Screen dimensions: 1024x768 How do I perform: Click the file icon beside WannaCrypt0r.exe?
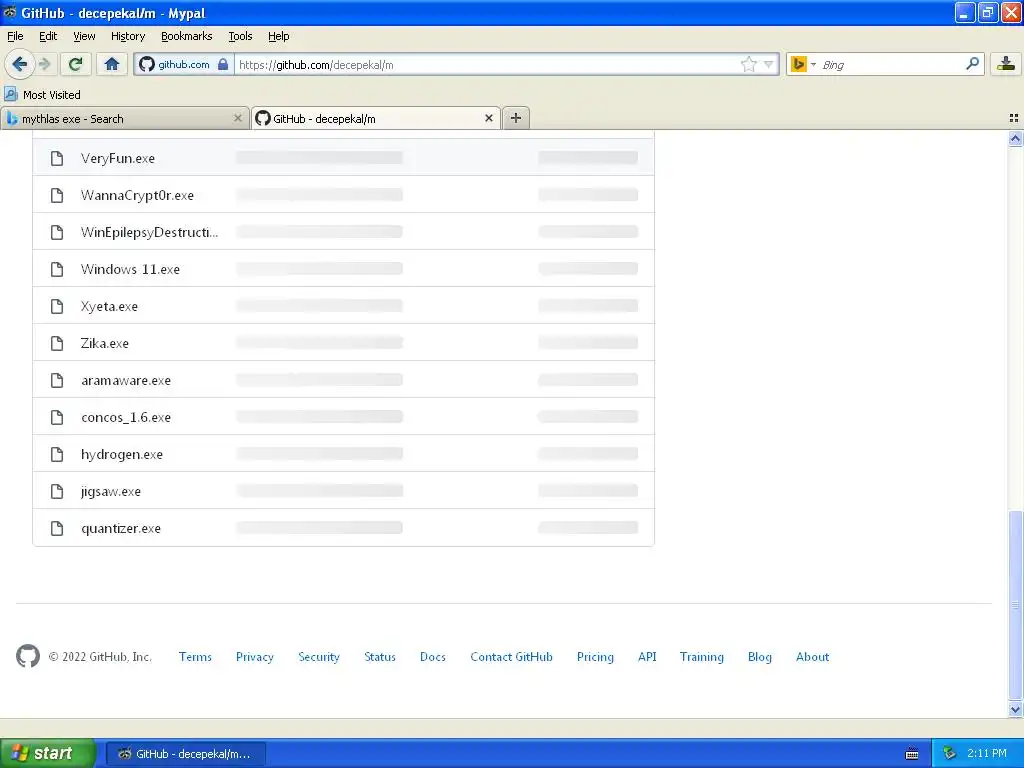click(x=57, y=195)
